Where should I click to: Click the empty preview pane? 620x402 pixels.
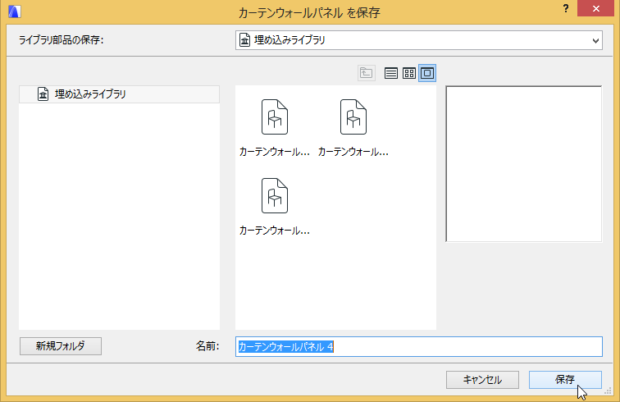[x=524, y=164]
